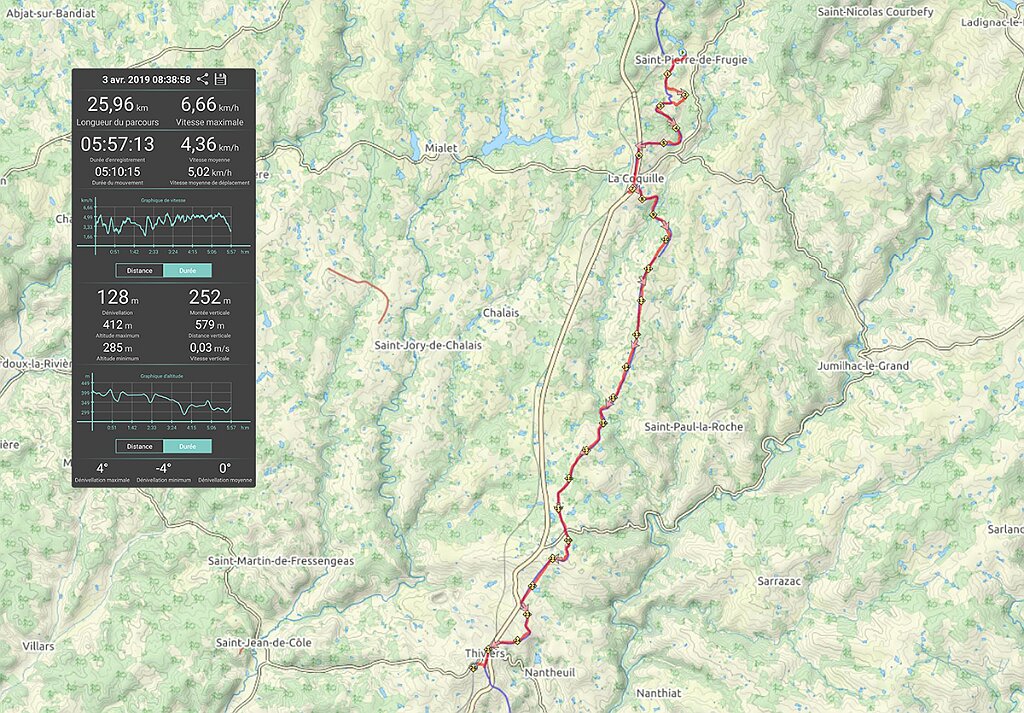Click the track start flag near Saint-Pierre-de-Frugie
This screenshot has width=1024, height=713.
pos(682,52)
